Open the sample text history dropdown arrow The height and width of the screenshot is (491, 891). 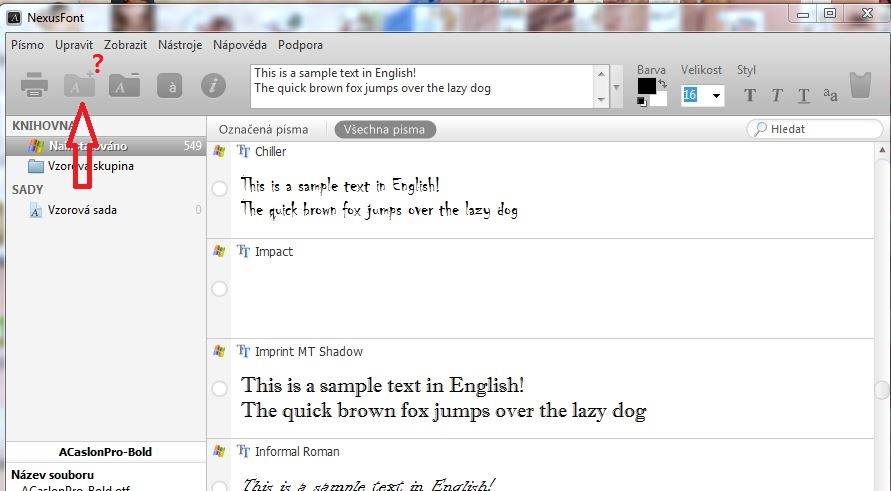pyautogui.click(x=616, y=87)
